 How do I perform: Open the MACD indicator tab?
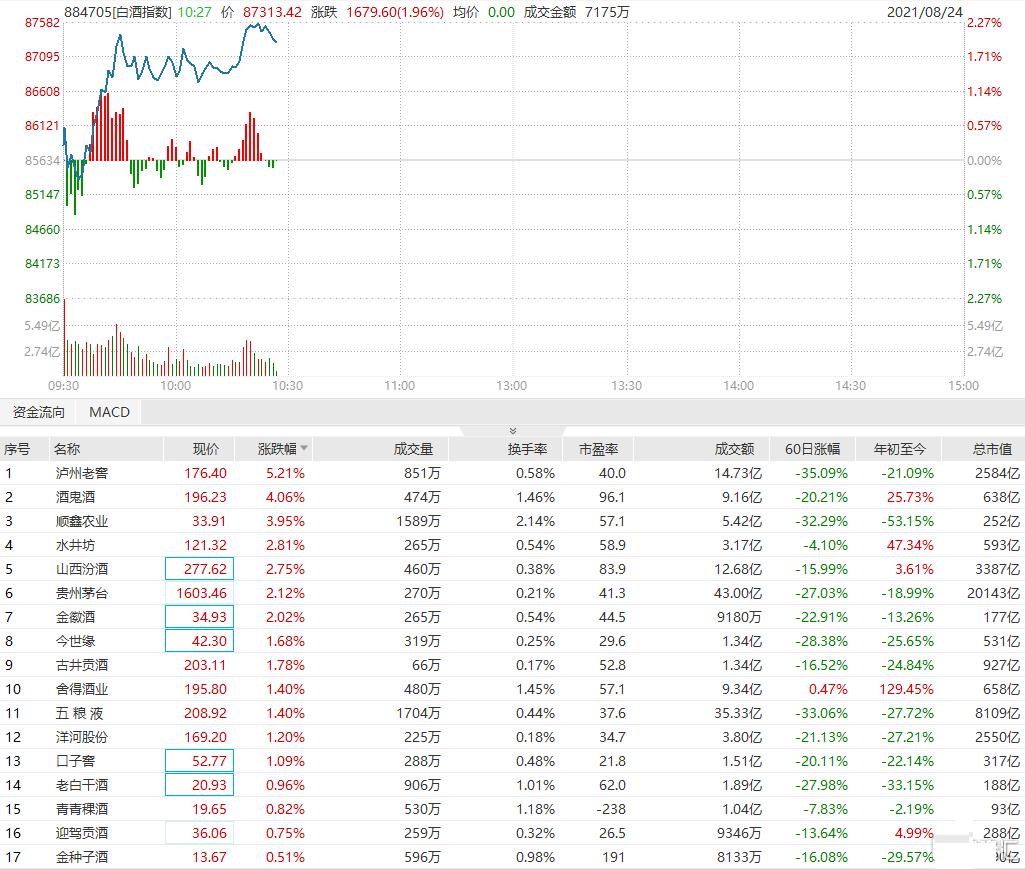click(x=109, y=412)
